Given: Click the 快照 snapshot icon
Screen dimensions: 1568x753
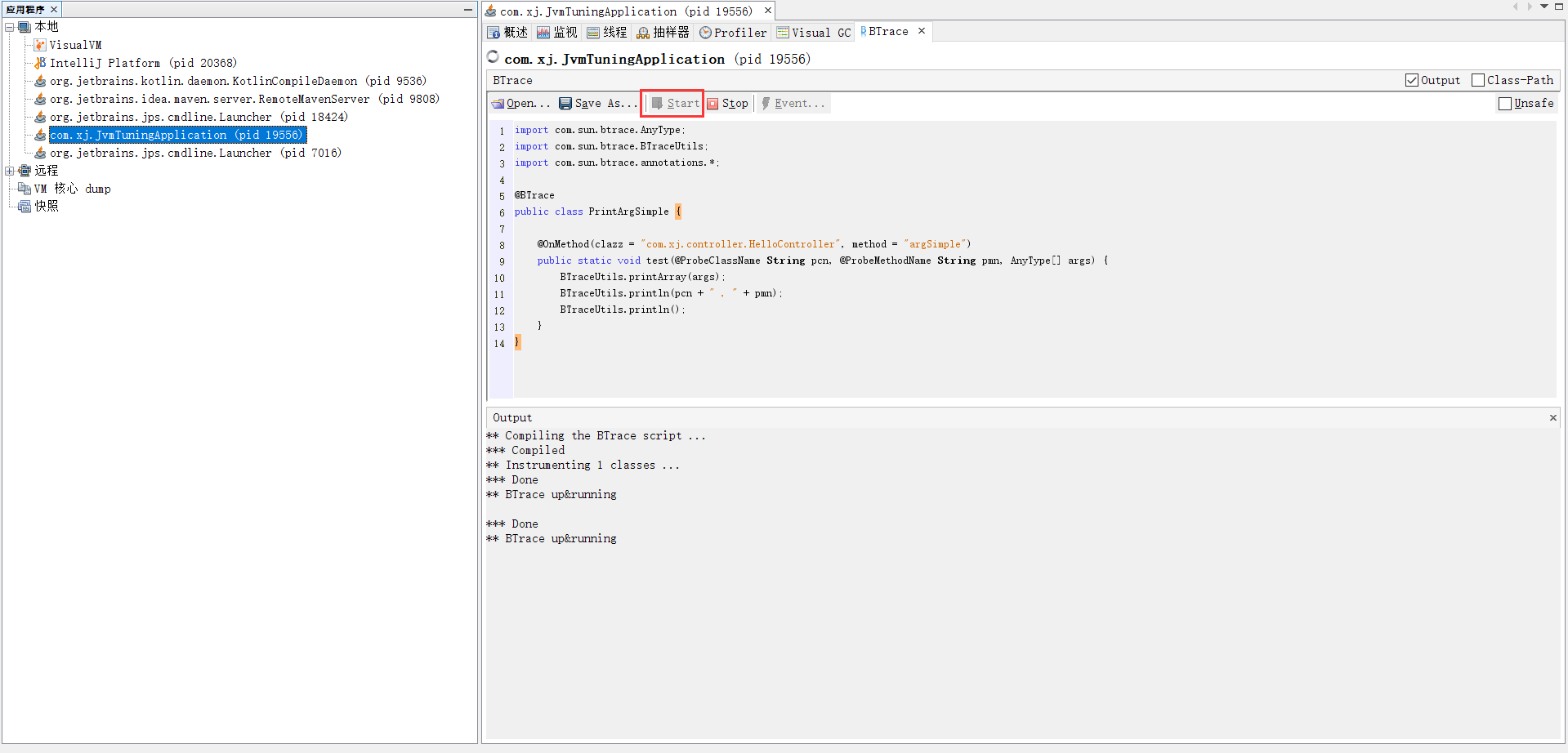Looking at the screenshot, I should (25, 207).
